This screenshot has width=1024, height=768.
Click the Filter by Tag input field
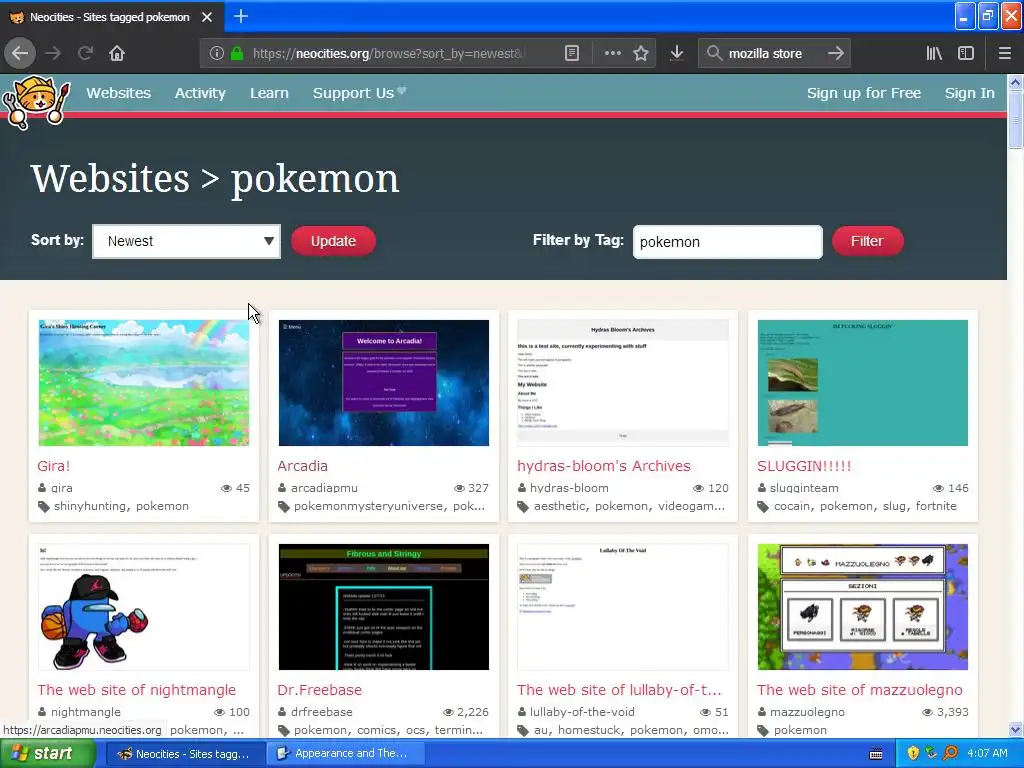pos(728,242)
